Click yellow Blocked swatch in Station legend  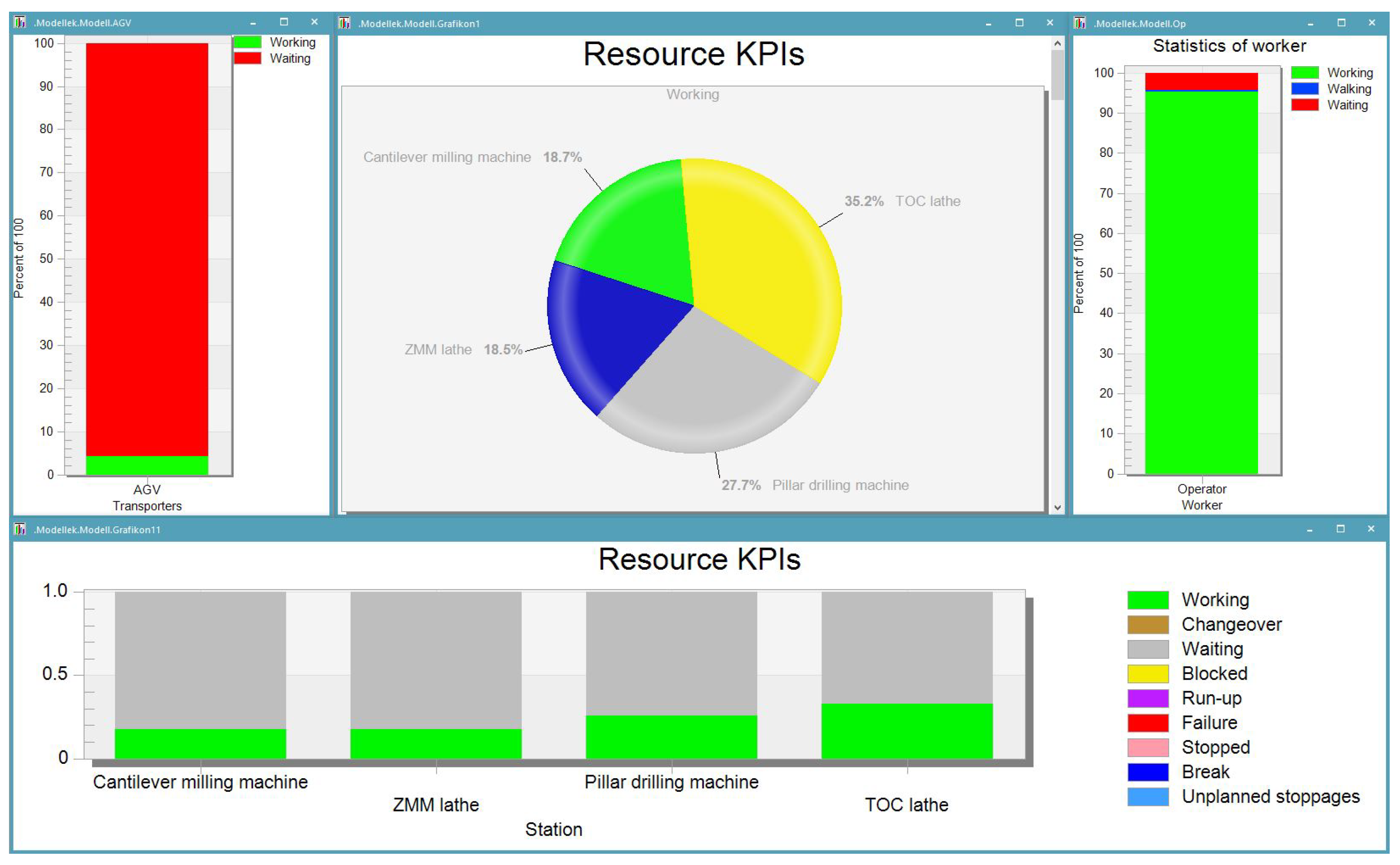[1147, 673]
